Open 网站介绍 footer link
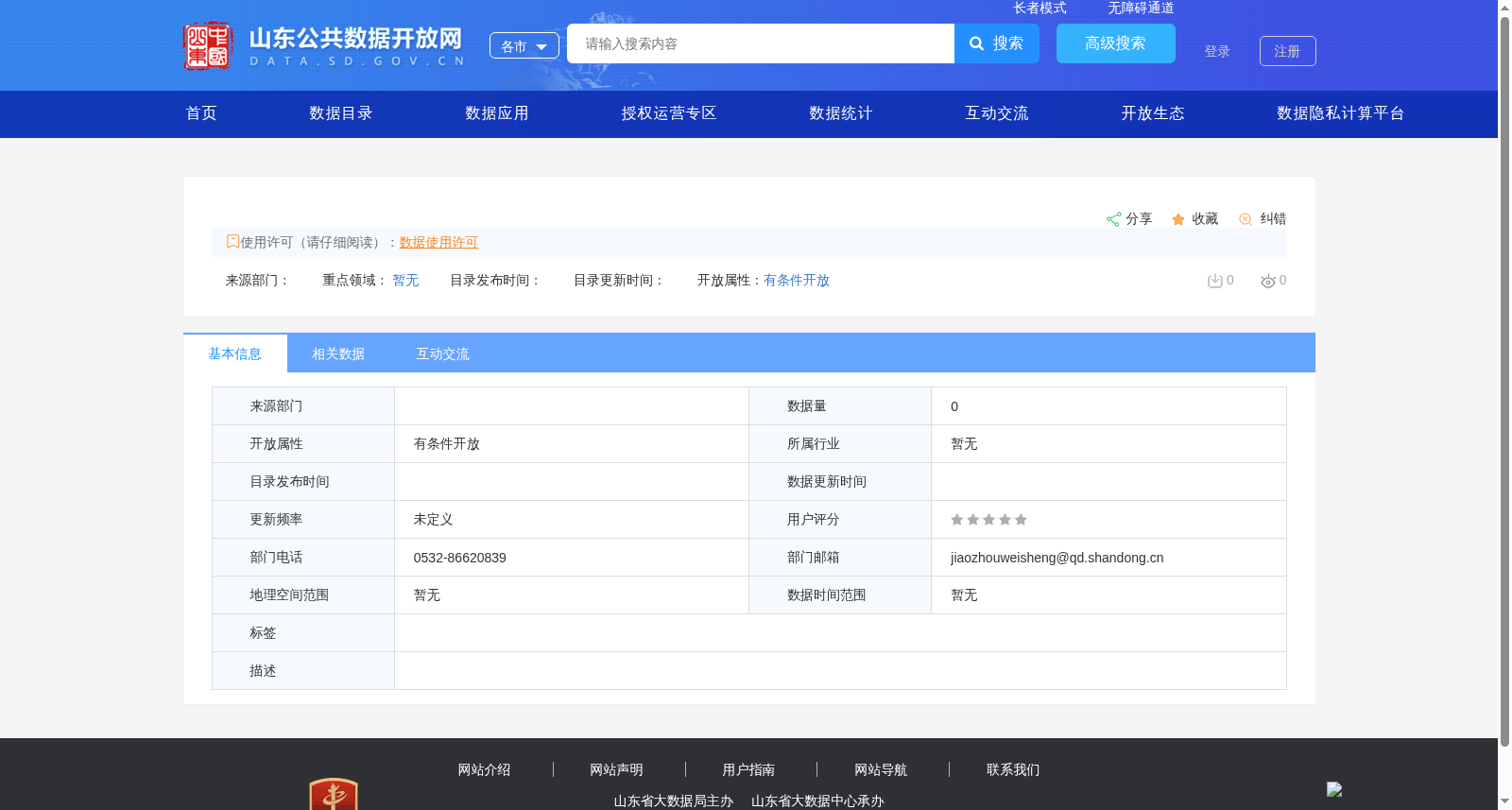 (x=484, y=769)
